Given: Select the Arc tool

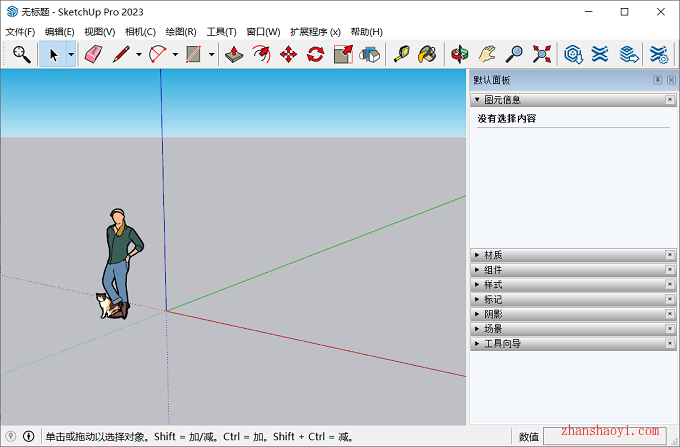Looking at the screenshot, I should (157, 54).
